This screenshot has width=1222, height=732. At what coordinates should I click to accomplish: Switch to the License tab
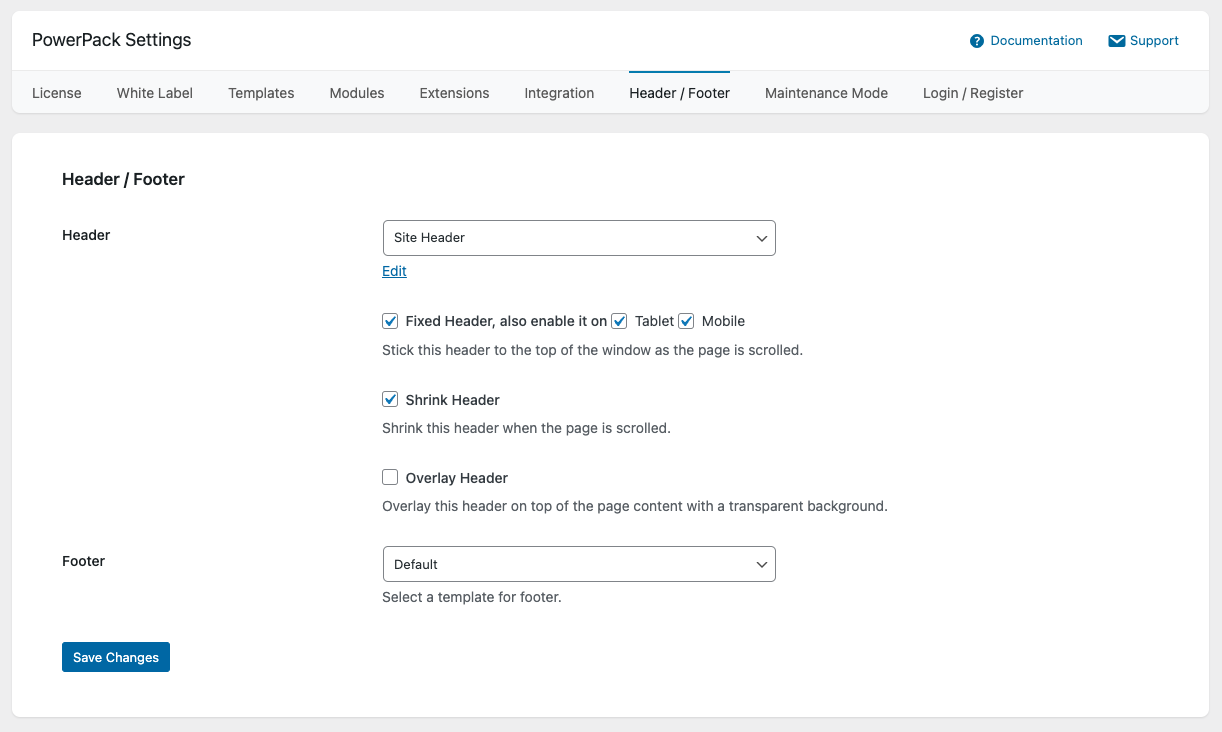tap(57, 93)
